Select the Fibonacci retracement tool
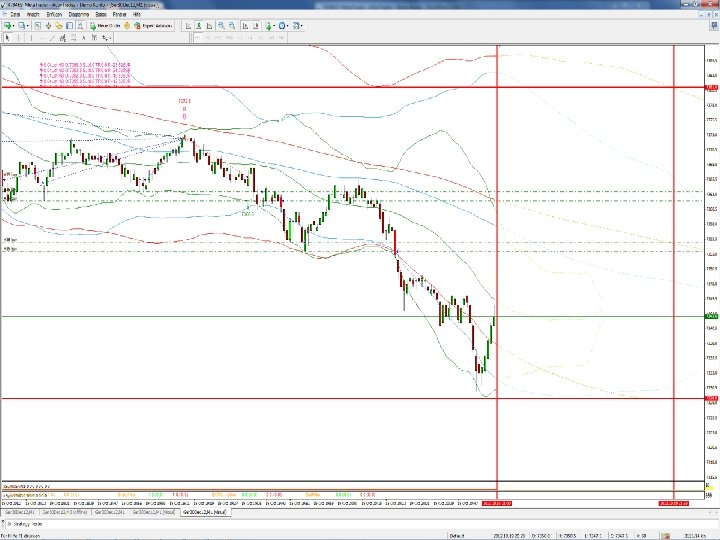The image size is (720, 540). [x=73, y=38]
